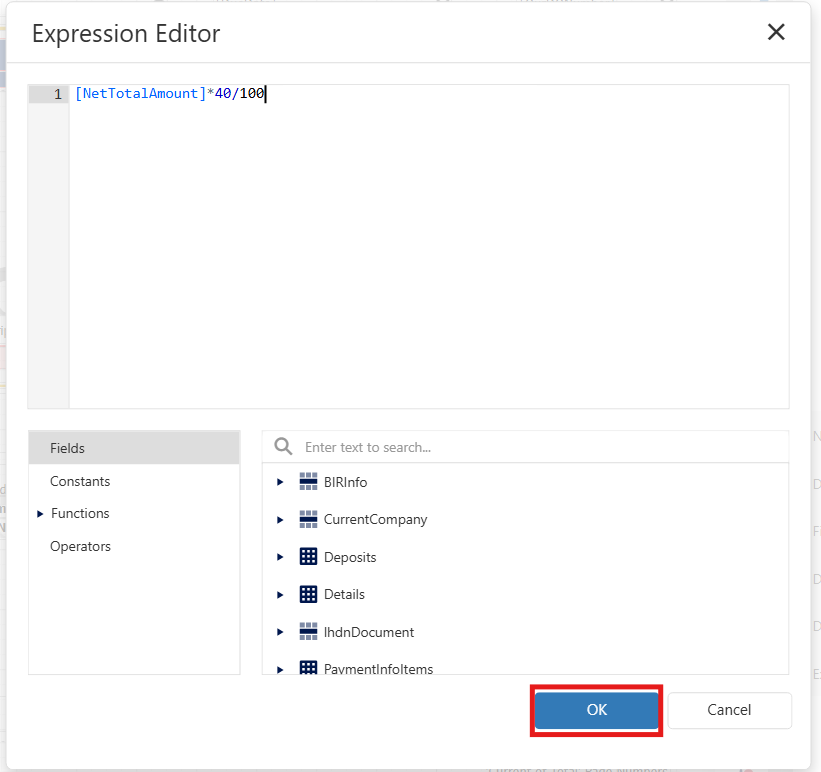
Task: Click the Deposits table icon
Action: tap(308, 557)
